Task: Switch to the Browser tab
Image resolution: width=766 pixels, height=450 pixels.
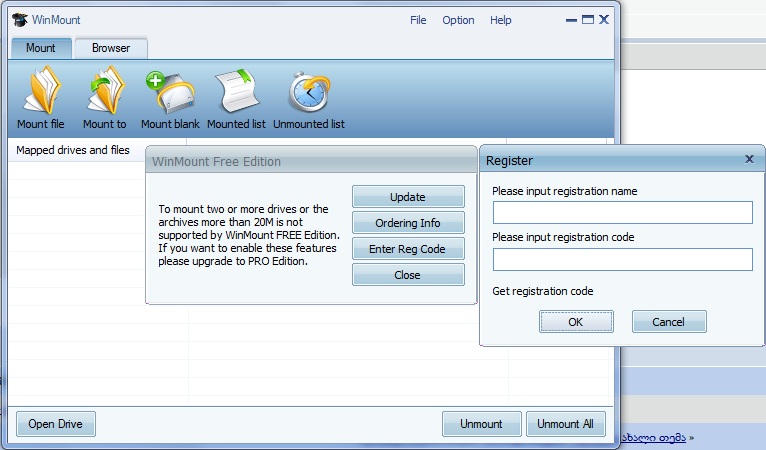Action: 111,48
